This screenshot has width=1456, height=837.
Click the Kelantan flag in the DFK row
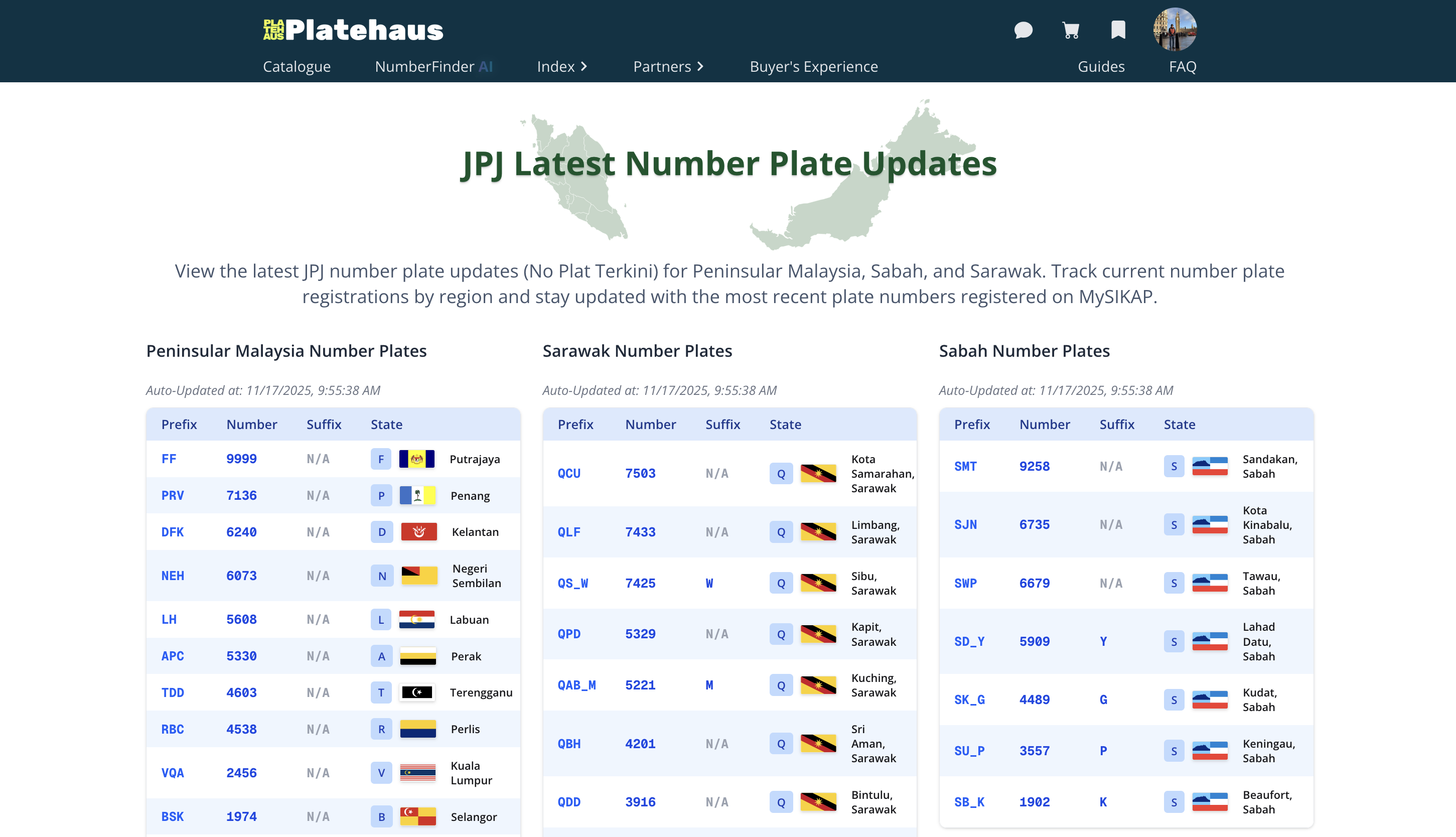[419, 532]
